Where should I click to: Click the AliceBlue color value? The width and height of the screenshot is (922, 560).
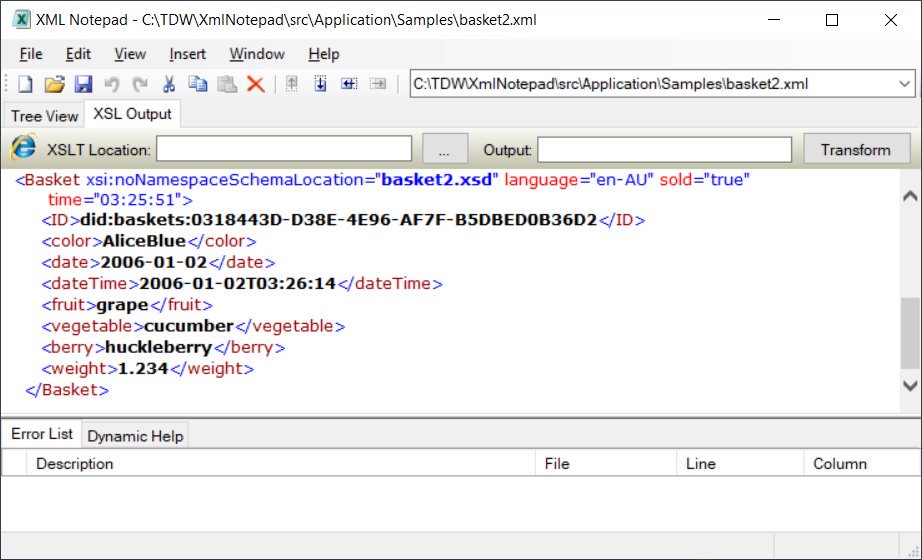tap(144, 241)
